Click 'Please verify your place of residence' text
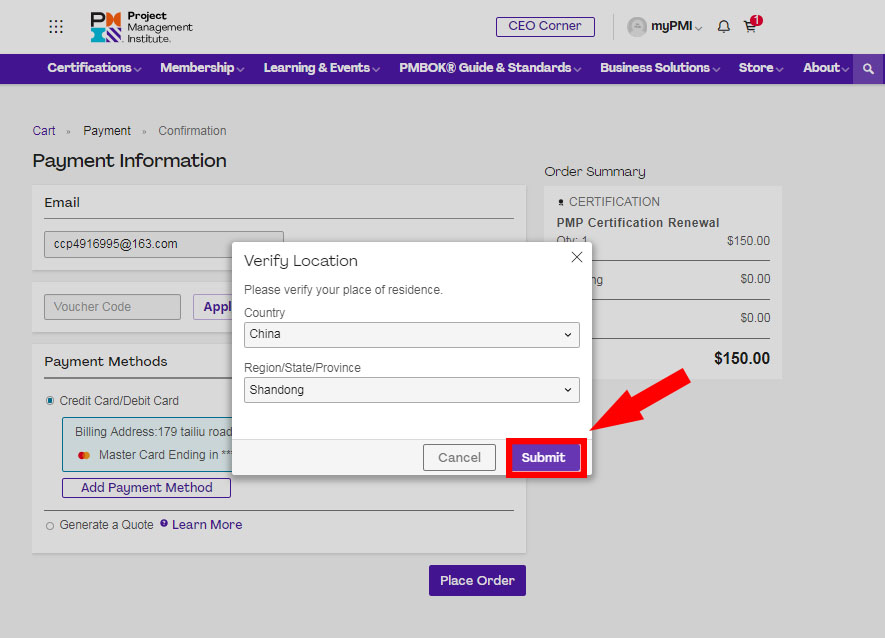Screen dimensions: 885x638 tap(343, 290)
